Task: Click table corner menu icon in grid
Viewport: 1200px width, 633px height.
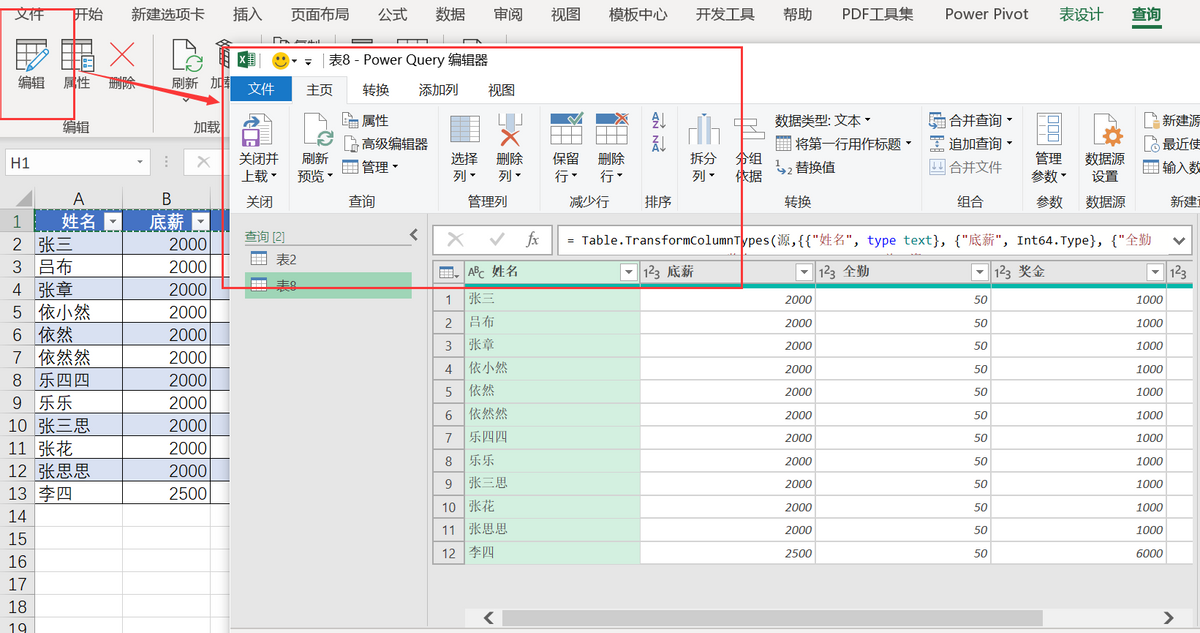Action: [x=449, y=272]
